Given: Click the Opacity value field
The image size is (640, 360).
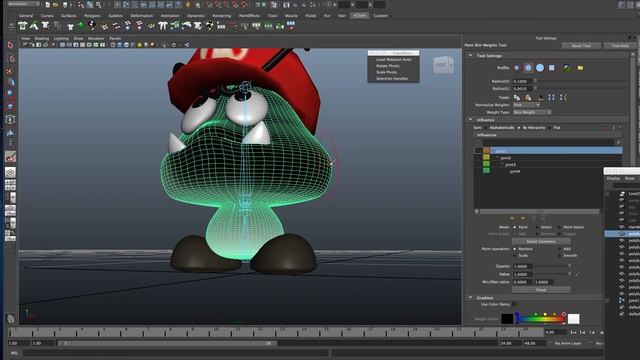Looking at the screenshot, I should (x=522, y=266).
